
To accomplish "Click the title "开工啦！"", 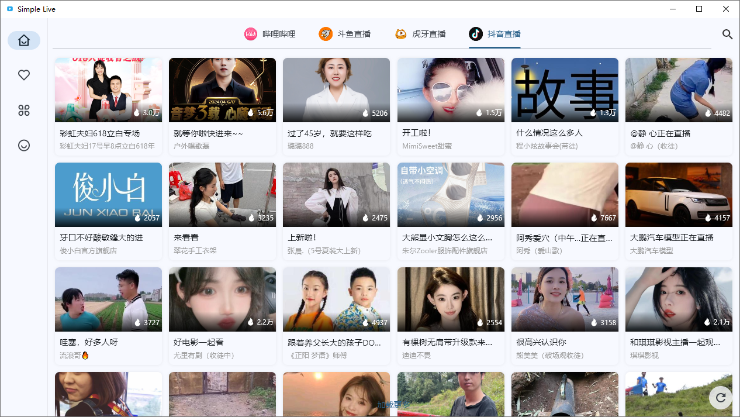I will 416,133.
